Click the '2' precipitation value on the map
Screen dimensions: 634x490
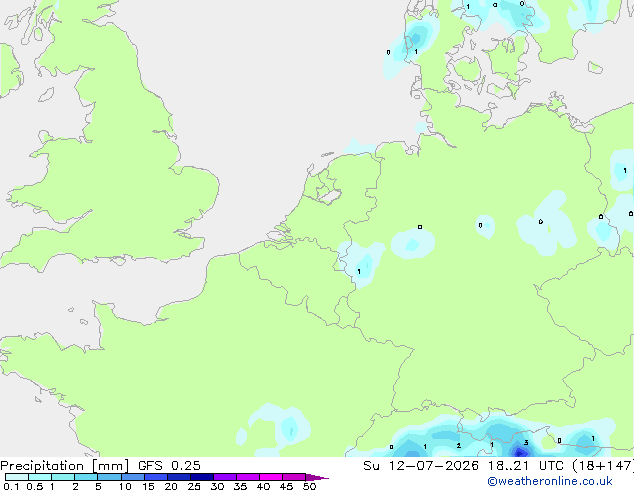click(x=459, y=446)
